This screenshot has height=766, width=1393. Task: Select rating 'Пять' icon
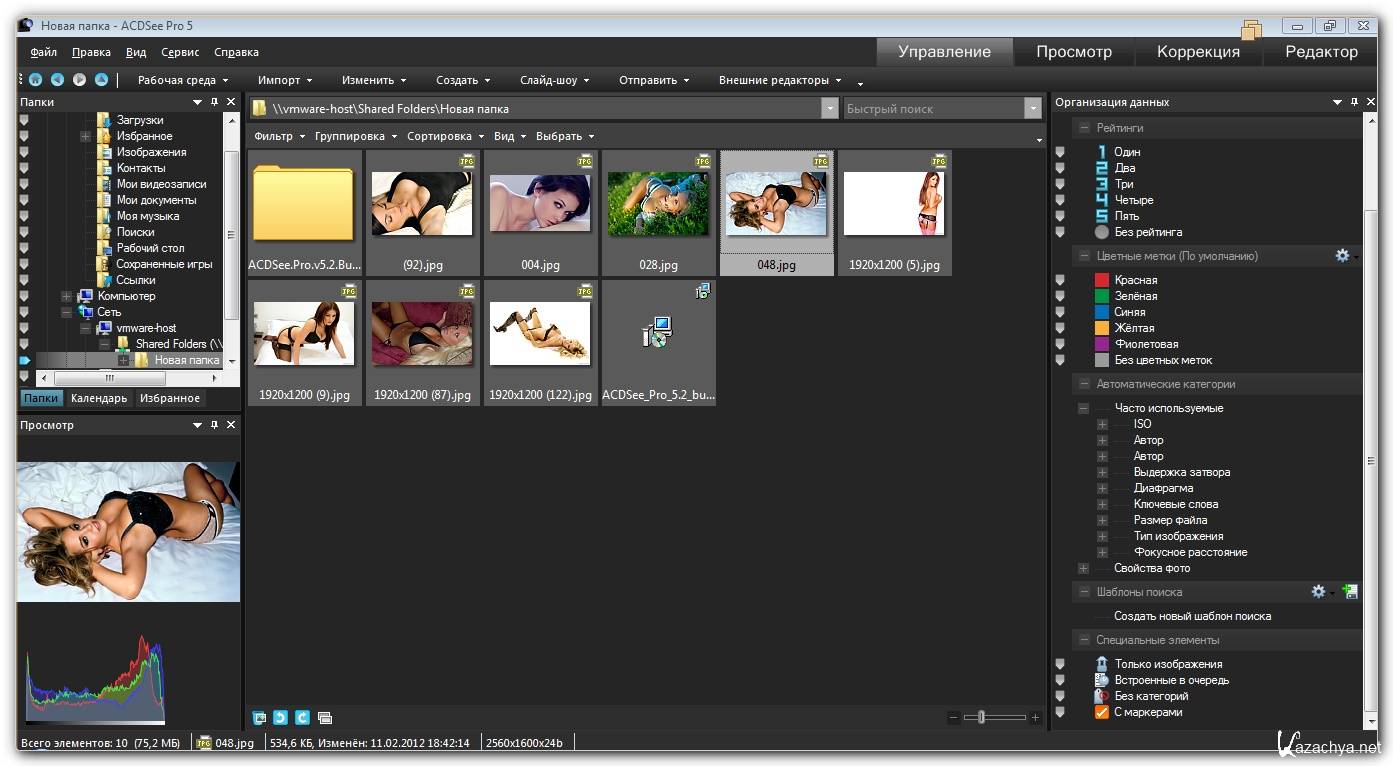pyautogui.click(x=1102, y=216)
